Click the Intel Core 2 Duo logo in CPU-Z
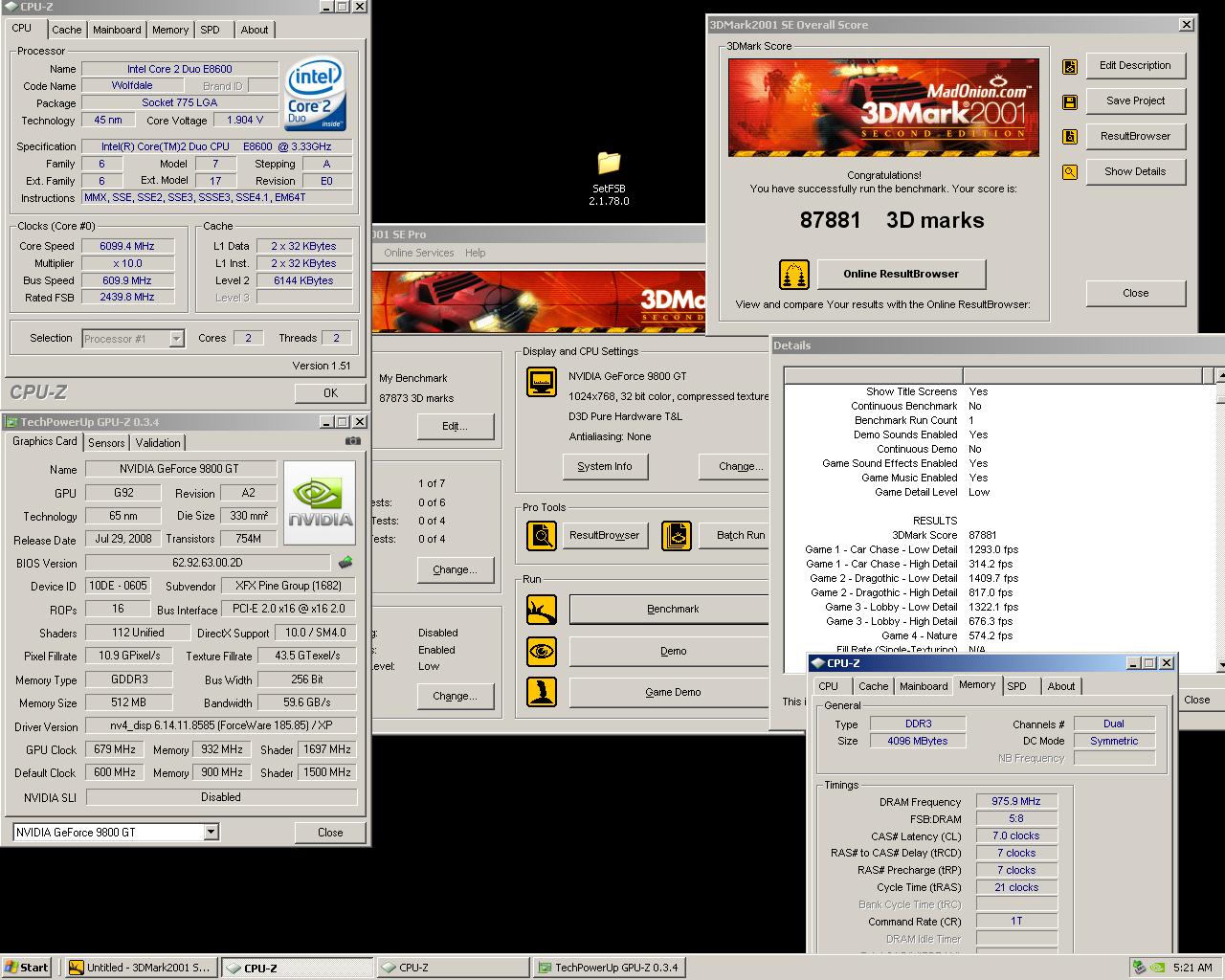Image resolution: width=1225 pixels, height=980 pixels. [x=315, y=96]
